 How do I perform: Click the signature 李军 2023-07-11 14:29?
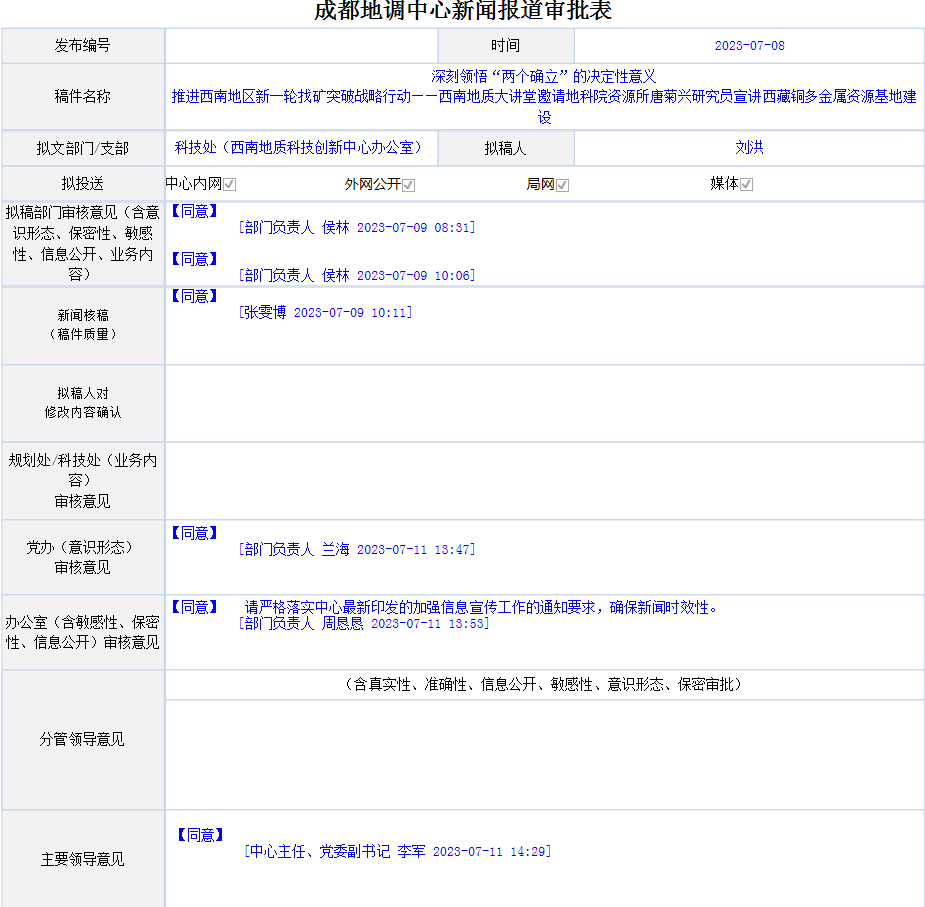click(x=398, y=852)
